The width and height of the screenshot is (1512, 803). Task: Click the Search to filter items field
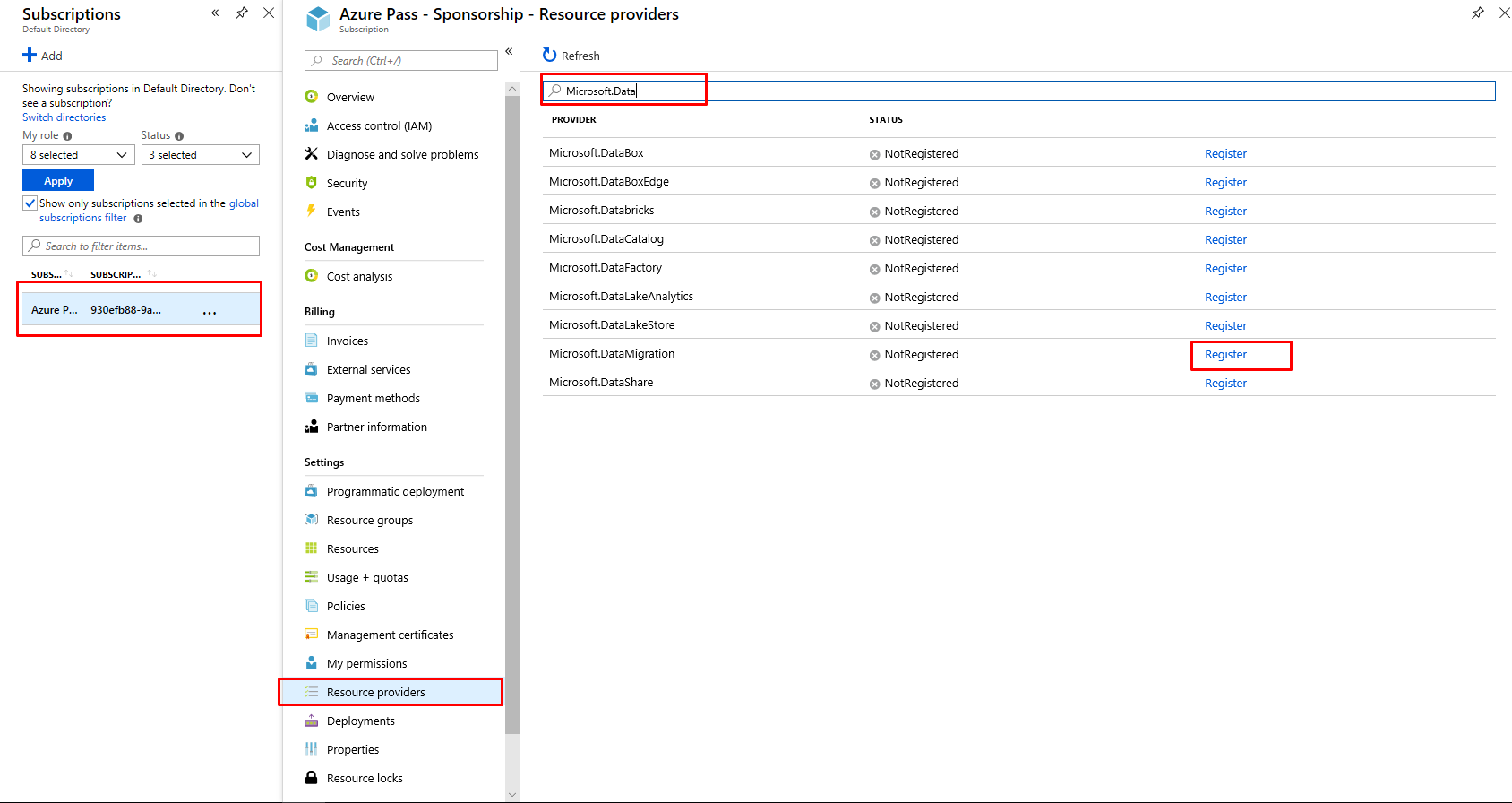point(141,246)
